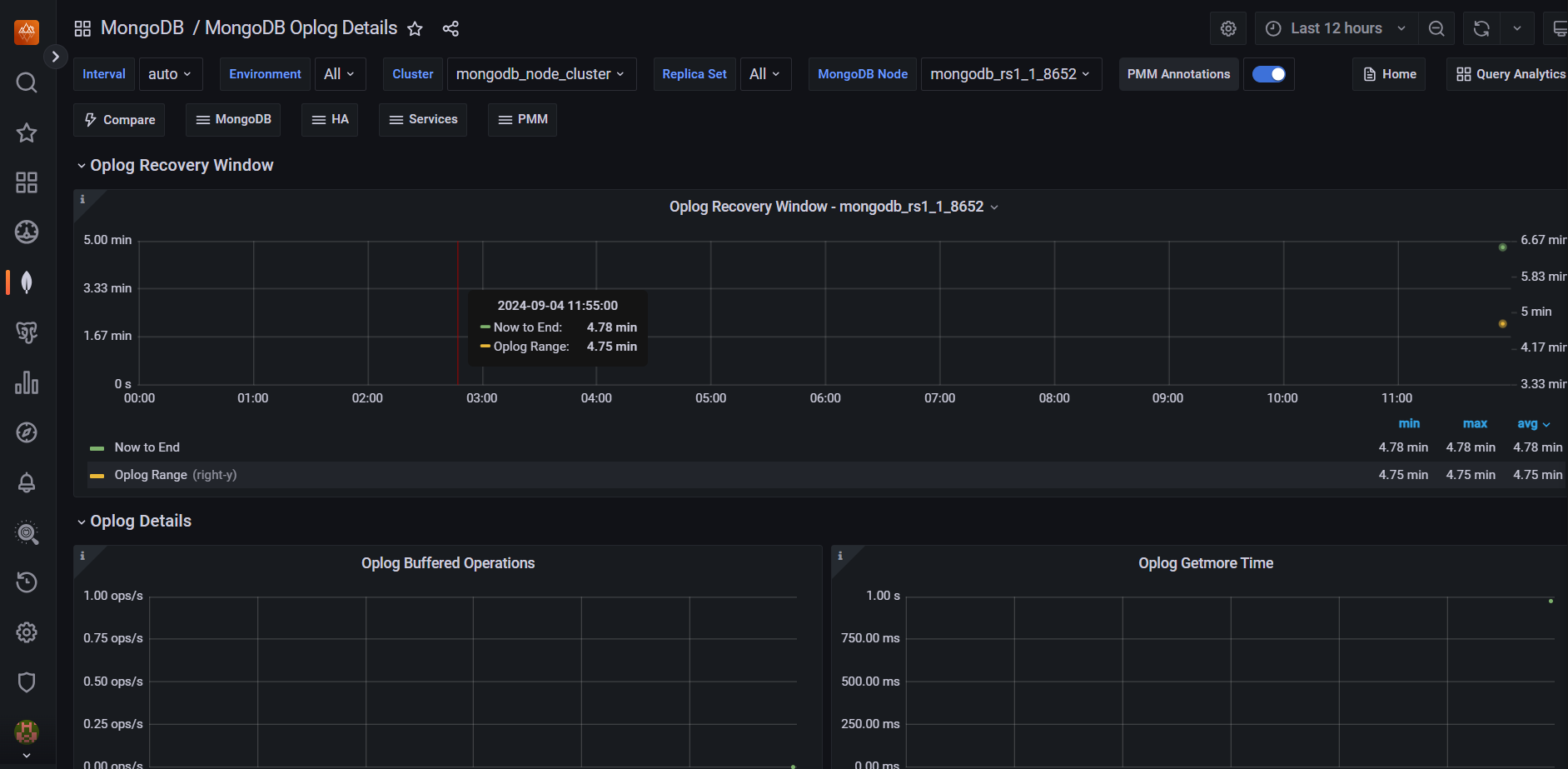Open the dashboard grid icon beside MongoDB title
This screenshot has width=1568, height=769.
tap(82, 28)
